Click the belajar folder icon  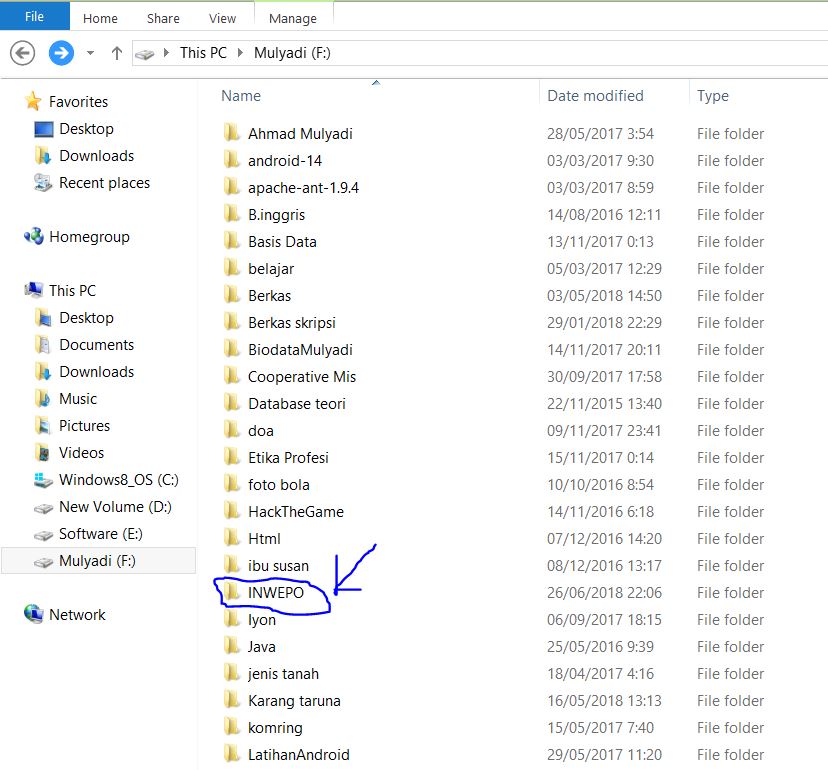231,268
